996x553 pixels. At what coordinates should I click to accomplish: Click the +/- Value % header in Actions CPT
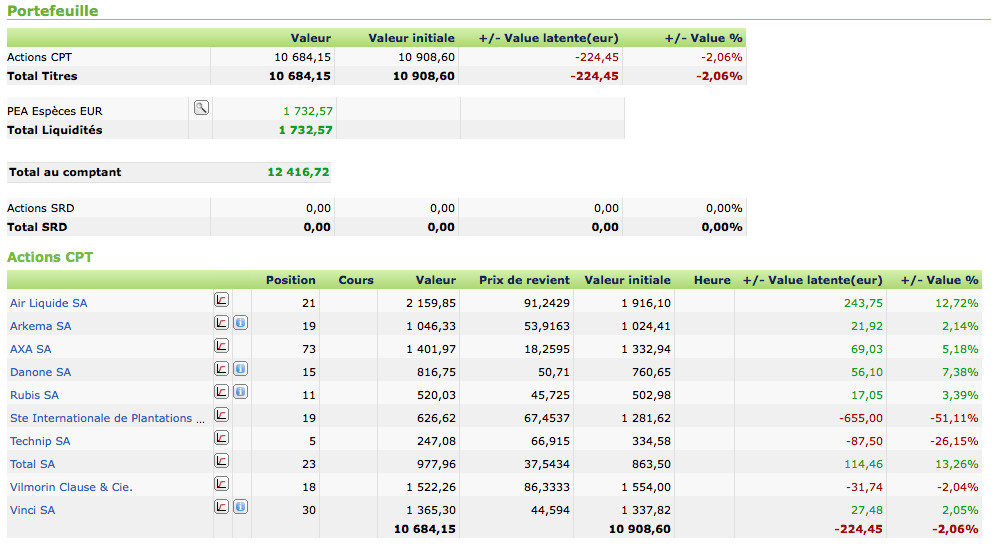939,280
